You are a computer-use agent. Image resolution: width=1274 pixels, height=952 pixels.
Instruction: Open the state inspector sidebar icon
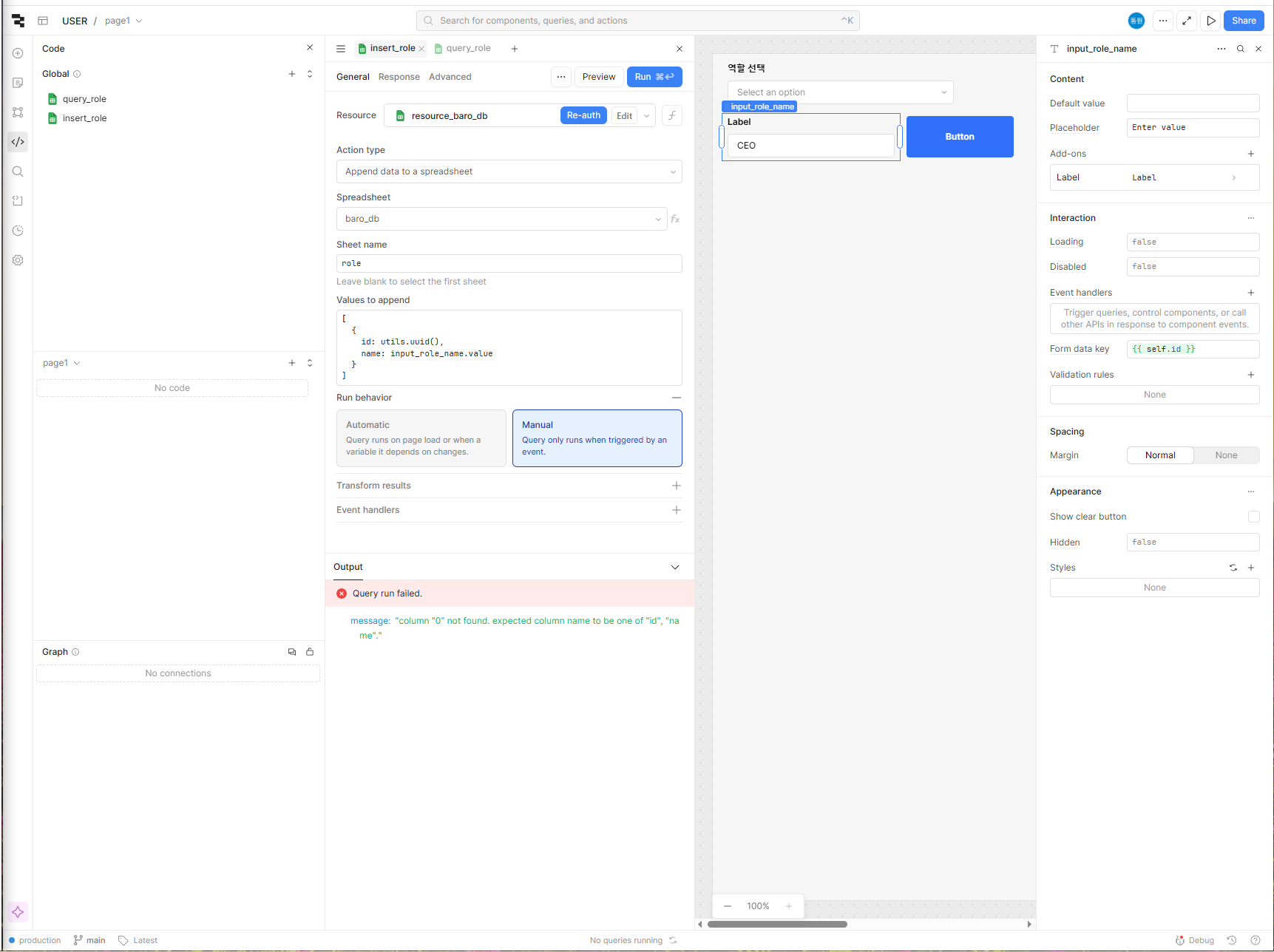point(18,201)
